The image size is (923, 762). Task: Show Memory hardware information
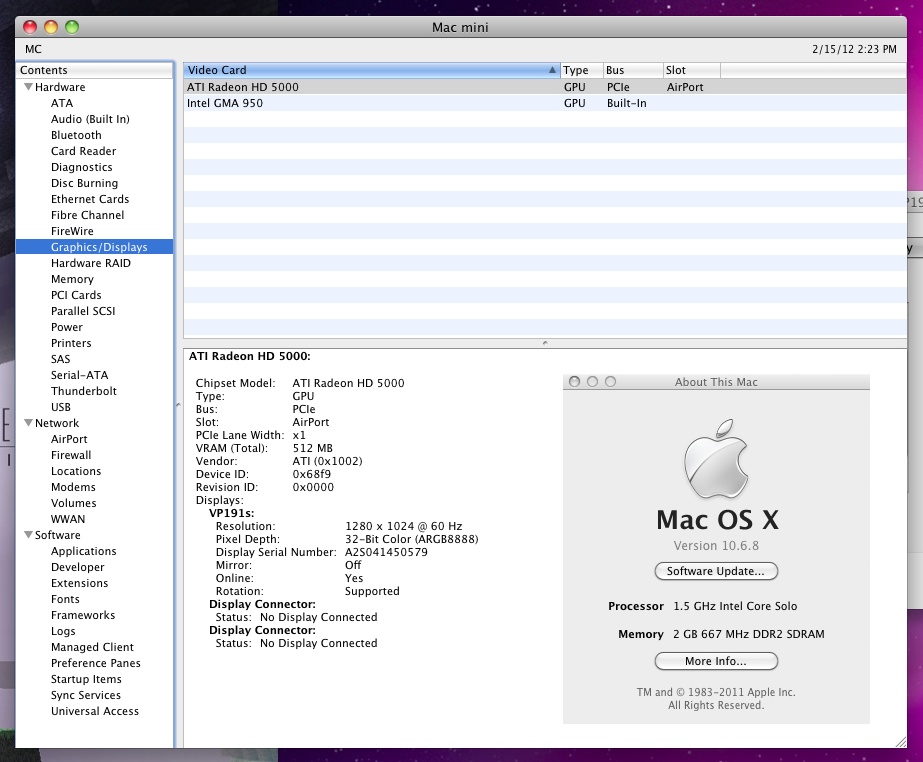tap(72, 279)
